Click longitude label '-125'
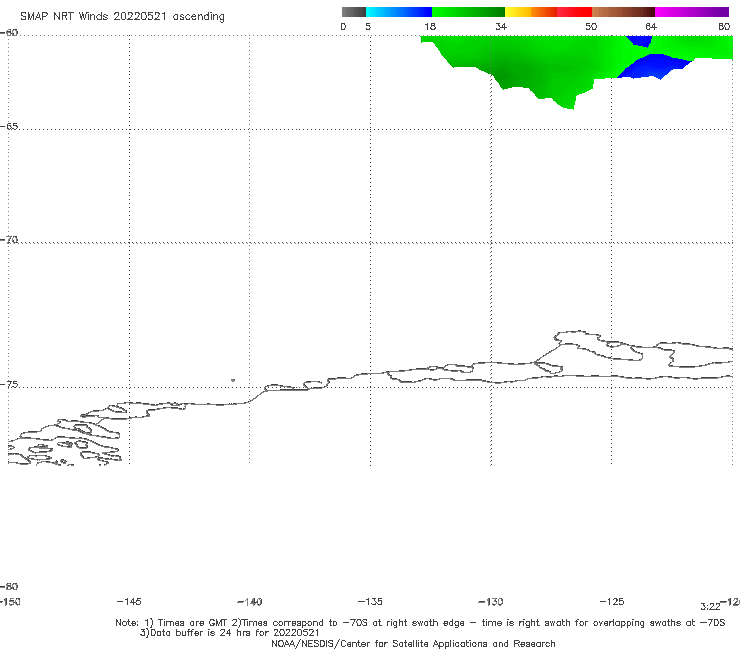Viewport: 740px width, 650px height. (x=612, y=601)
